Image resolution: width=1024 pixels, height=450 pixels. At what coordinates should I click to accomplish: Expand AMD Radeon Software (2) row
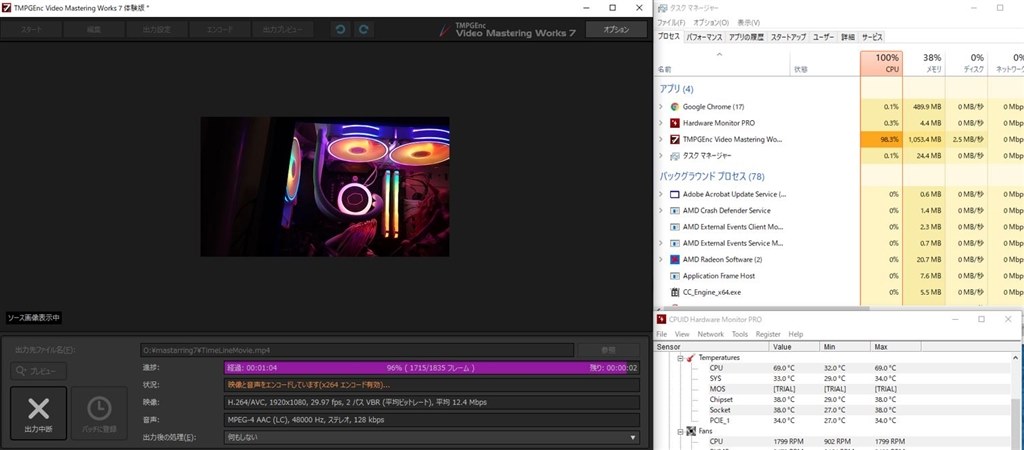(x=660, y=259)
